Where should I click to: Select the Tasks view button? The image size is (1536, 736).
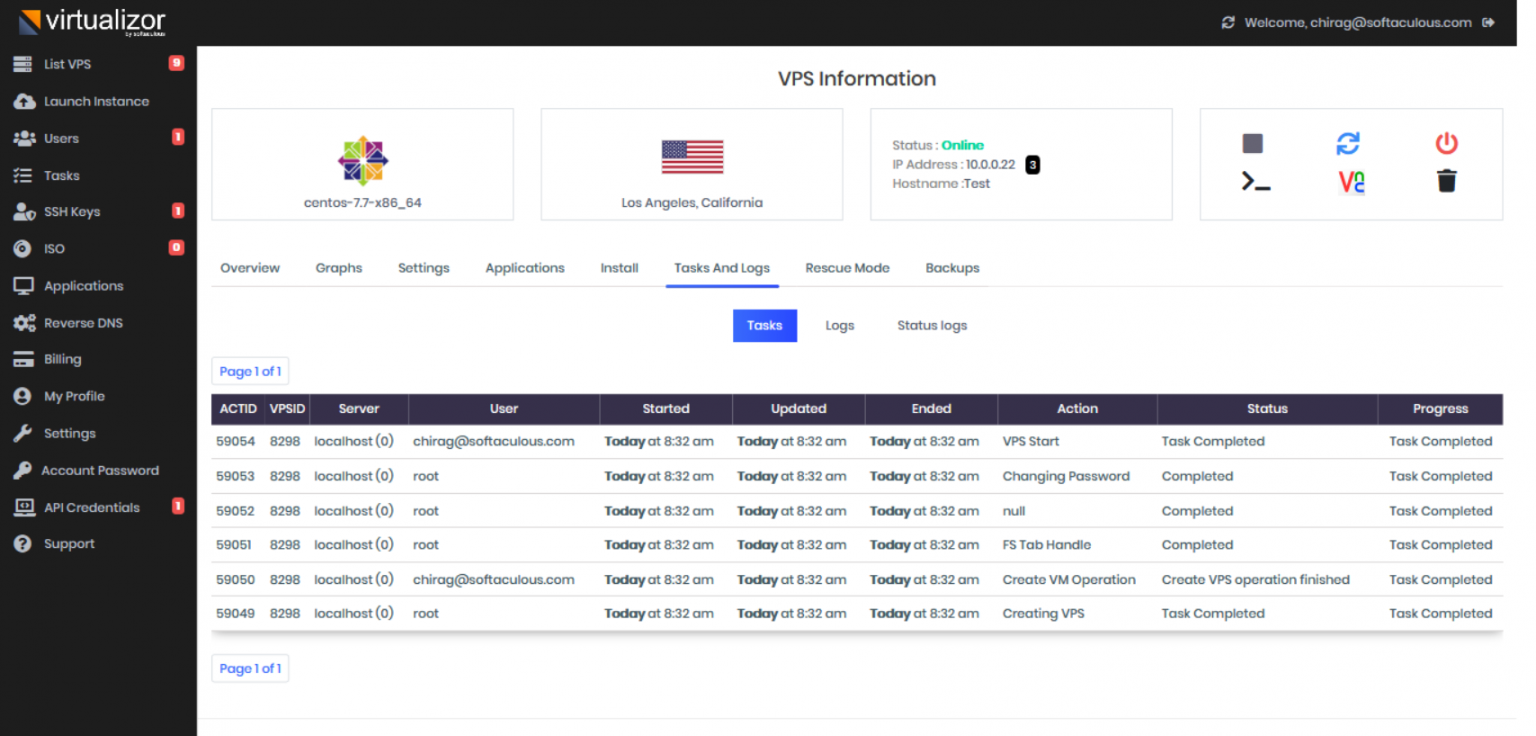click(x=765, y=325)
